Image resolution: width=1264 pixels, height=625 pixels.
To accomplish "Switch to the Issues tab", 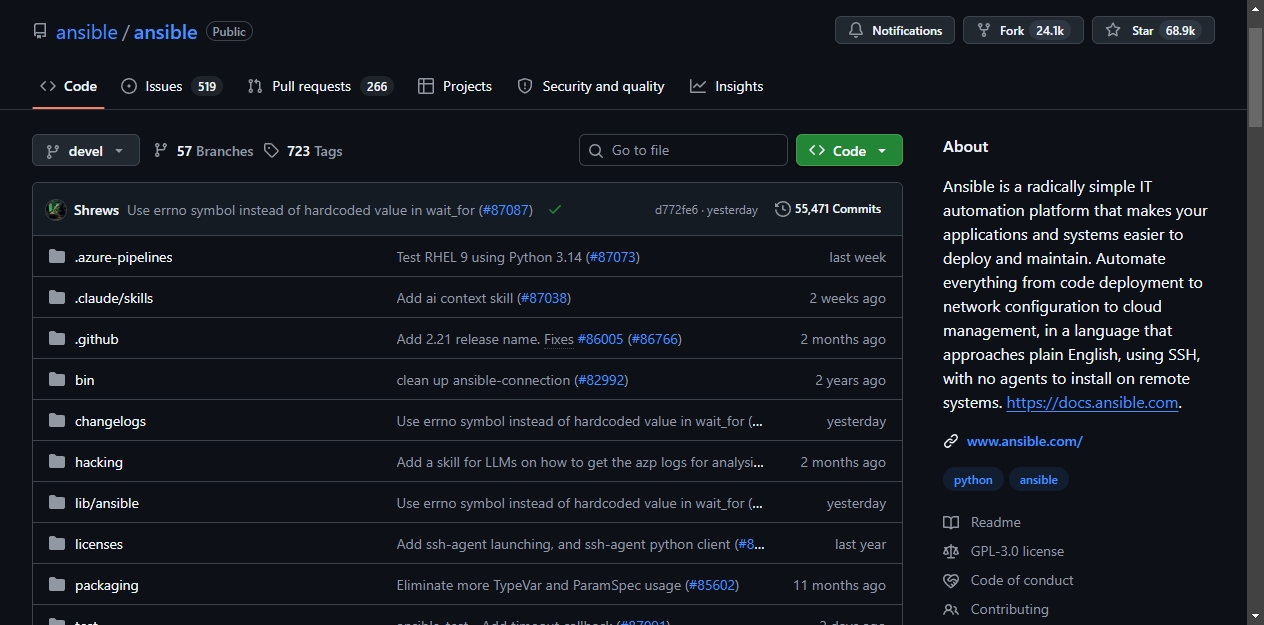I will tap(171, 86).
